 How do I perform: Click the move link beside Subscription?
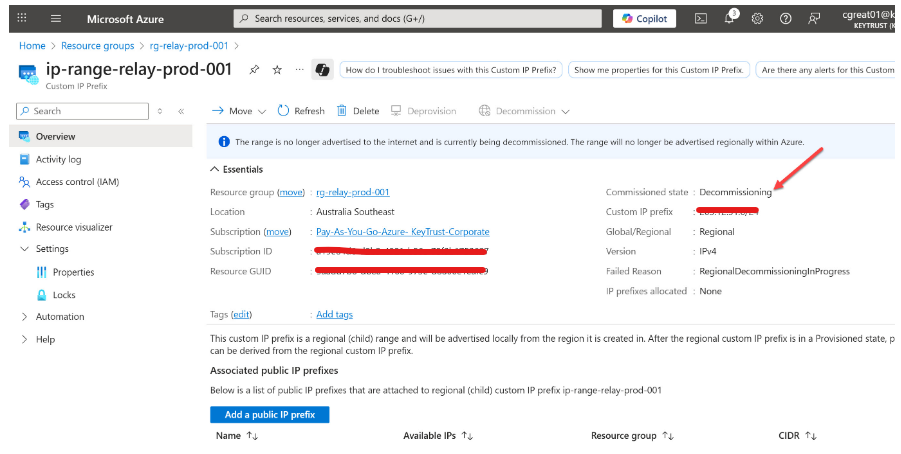(x=278, y=232)
